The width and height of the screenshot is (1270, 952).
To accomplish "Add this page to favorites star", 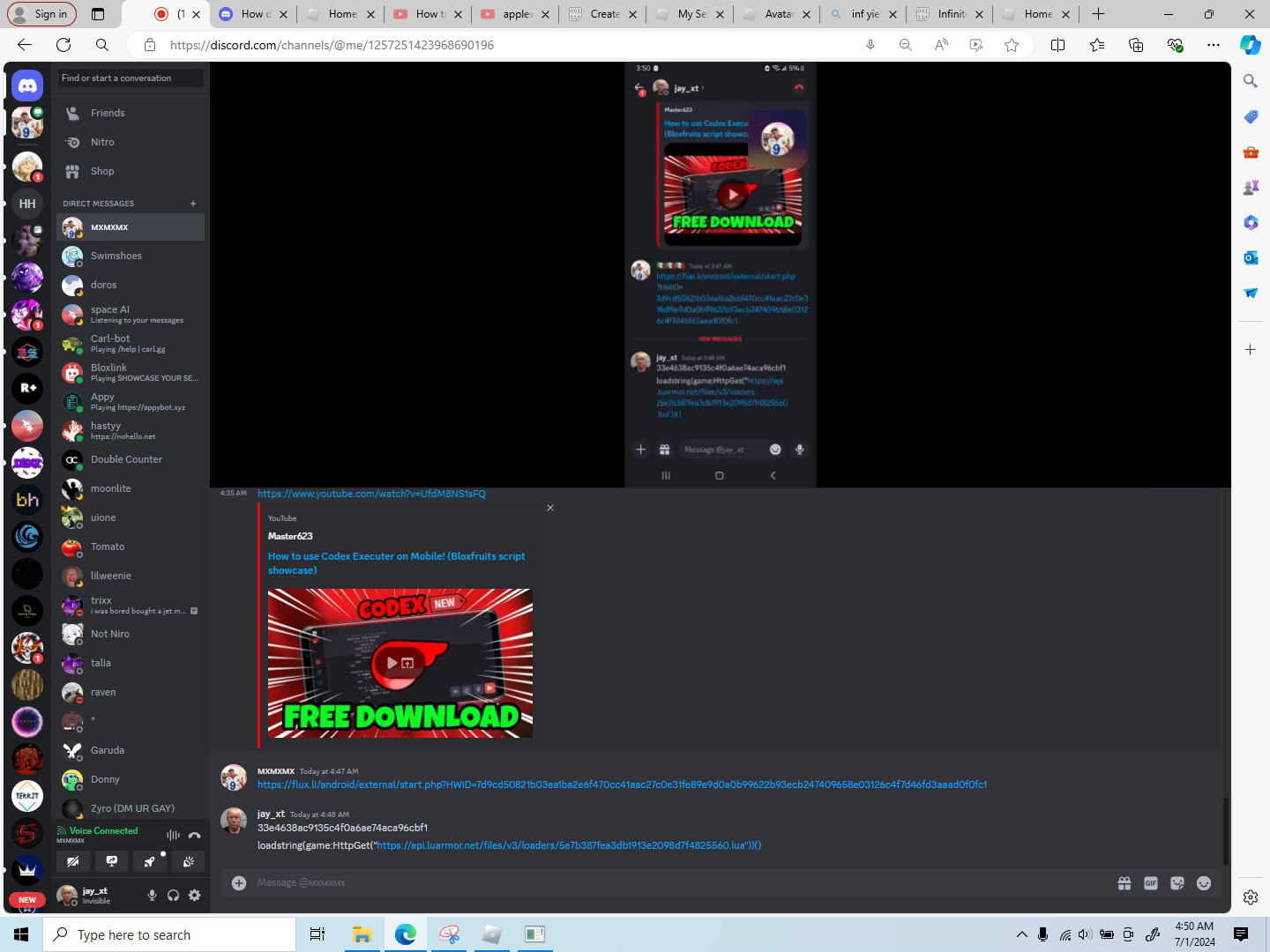I will click(1012, 45).
